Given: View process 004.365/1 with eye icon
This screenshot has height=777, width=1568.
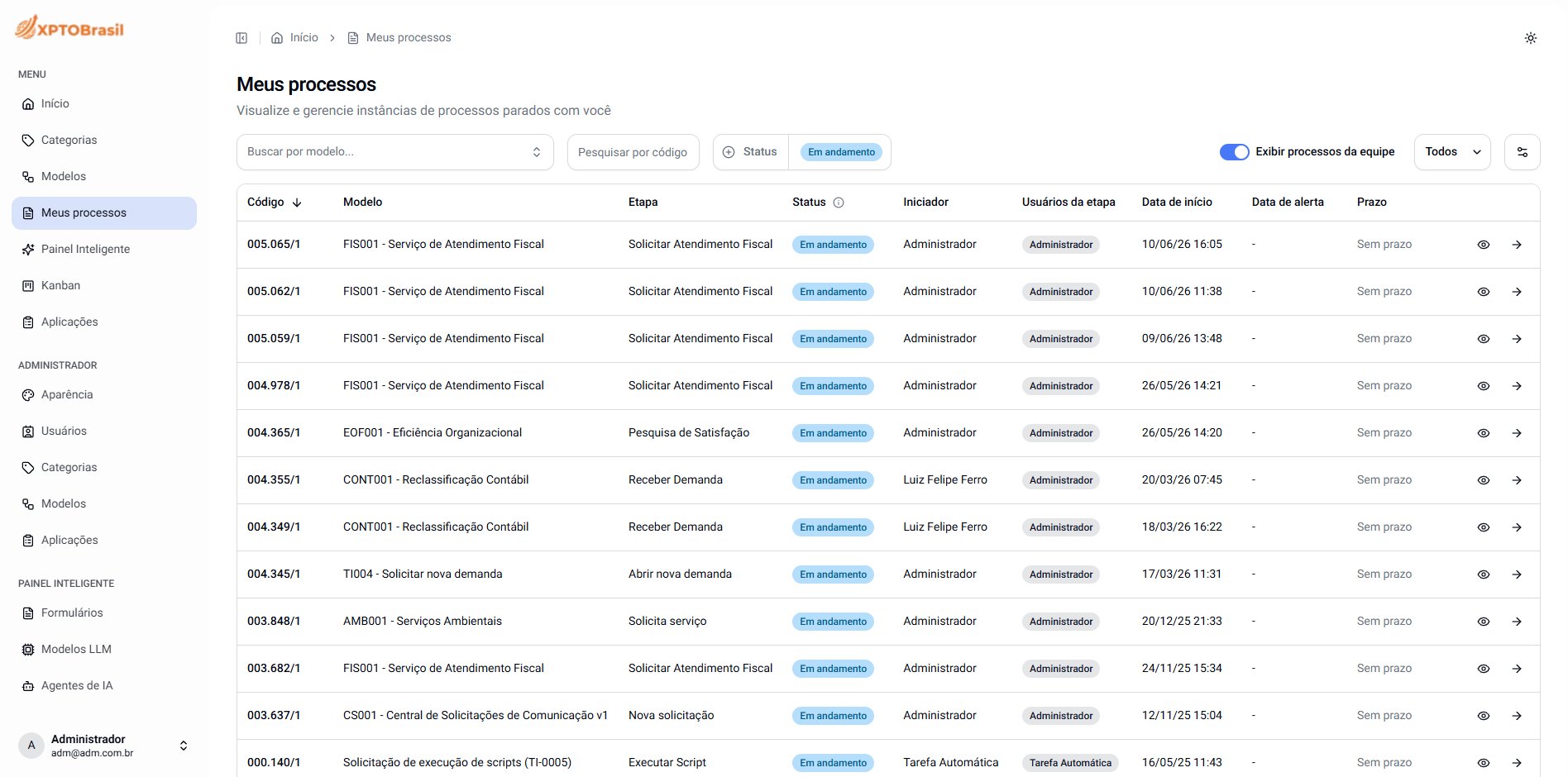Looking at the screenshot, I should point(1484,433).
